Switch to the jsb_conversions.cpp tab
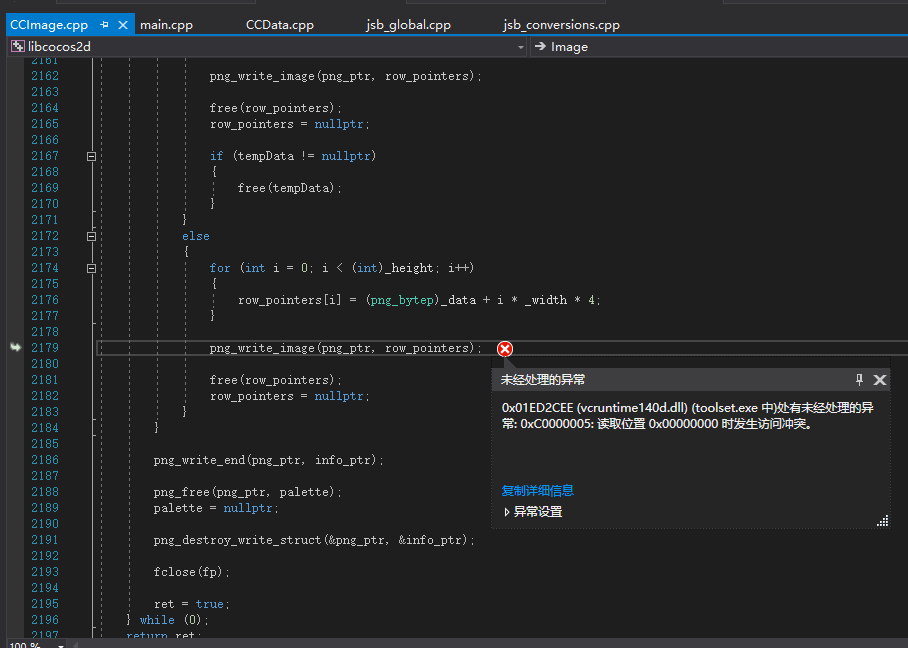Screen dimensions: 908x648 click(x=561, y=25)
